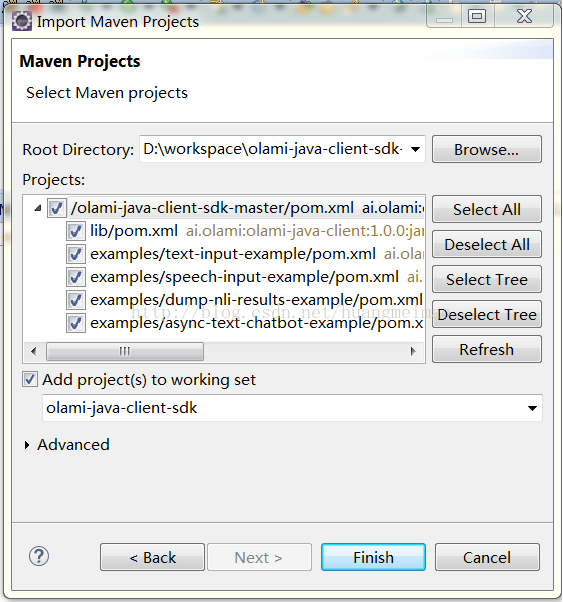Click the Eclipse icon in the title bar
This screenshot has height=602, width=563.
click(x=22, y=21)
